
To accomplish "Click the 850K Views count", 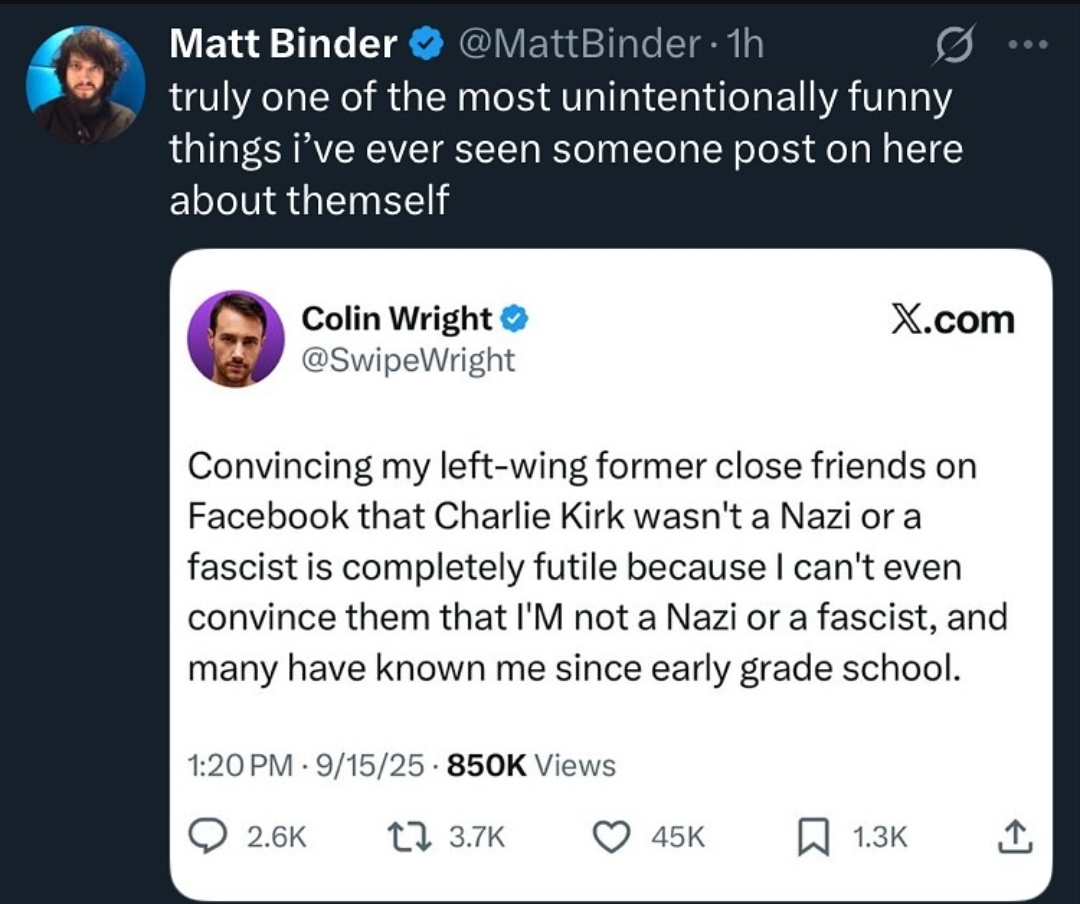I will [531, 766].
